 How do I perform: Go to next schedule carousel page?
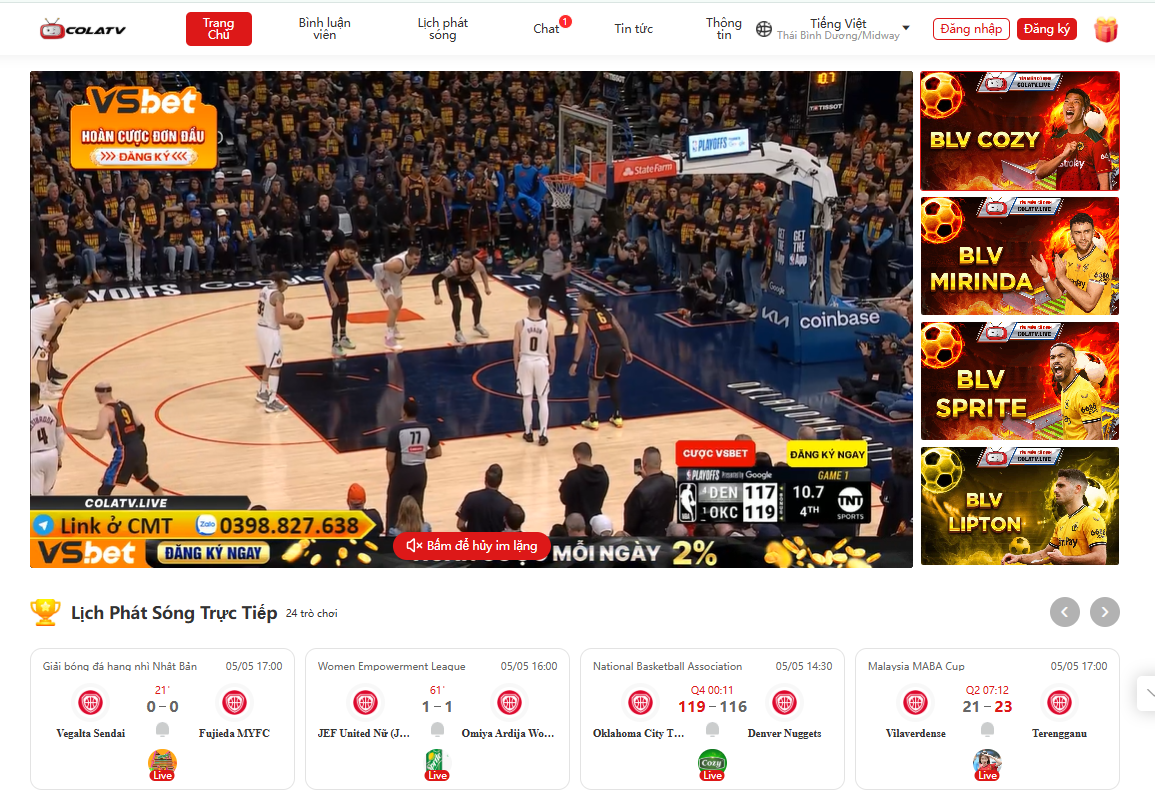coord(1104,612)
